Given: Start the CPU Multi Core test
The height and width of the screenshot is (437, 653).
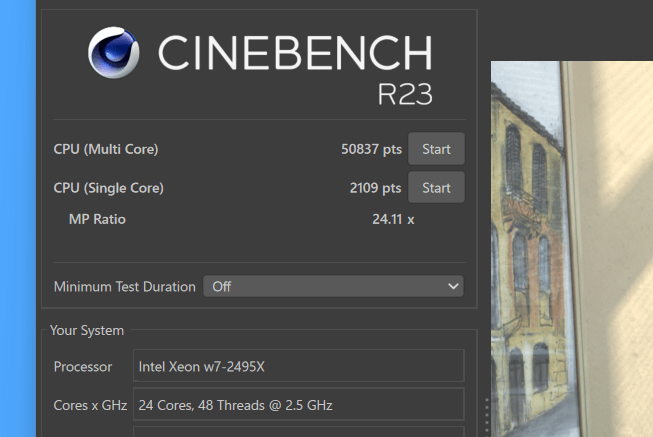Looking at the screenshot, I should 436,149.
